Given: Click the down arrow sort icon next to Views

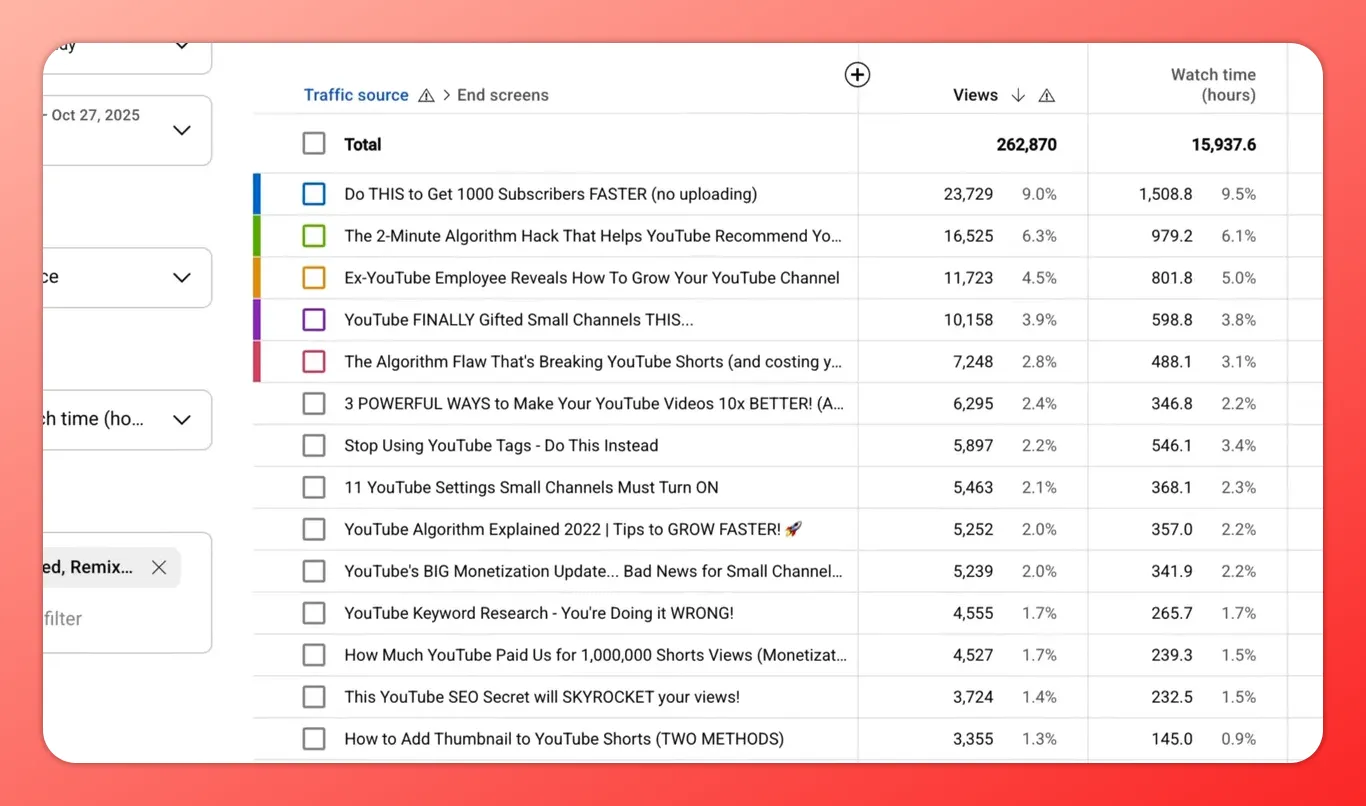Looking at the screenshot, I should 1018,95.
